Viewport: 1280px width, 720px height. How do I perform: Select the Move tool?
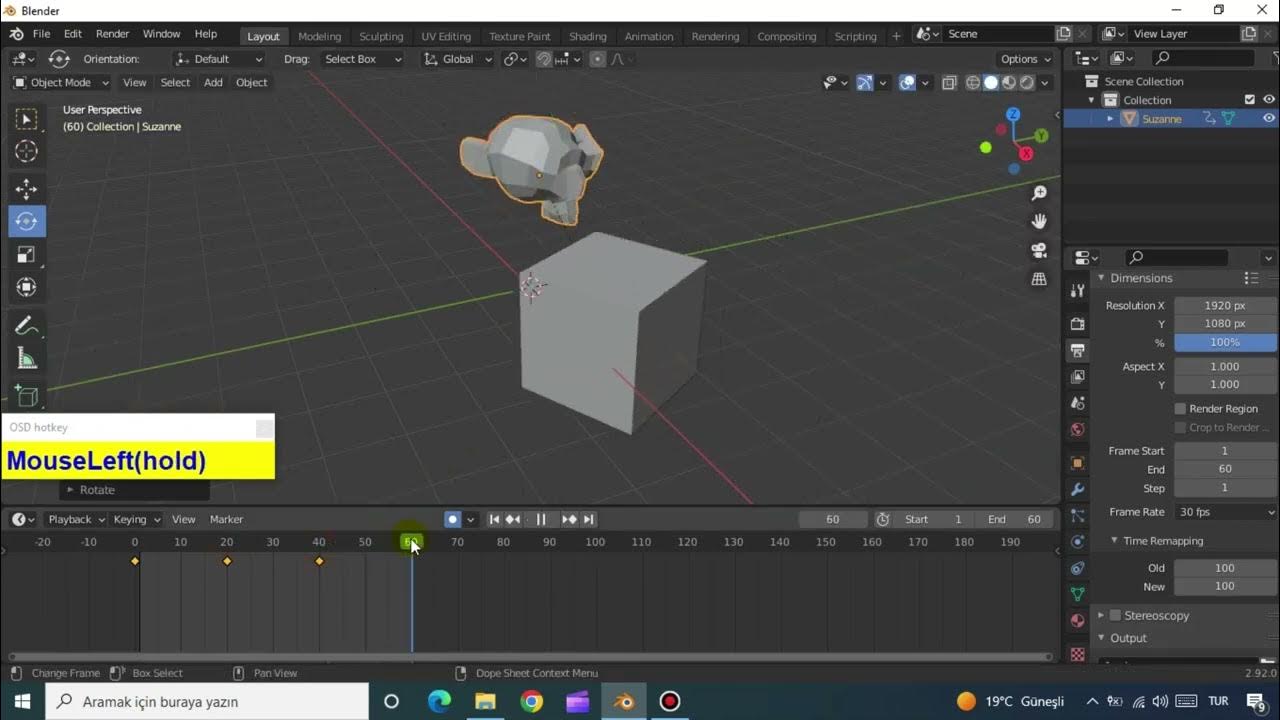tap(27, 189)
